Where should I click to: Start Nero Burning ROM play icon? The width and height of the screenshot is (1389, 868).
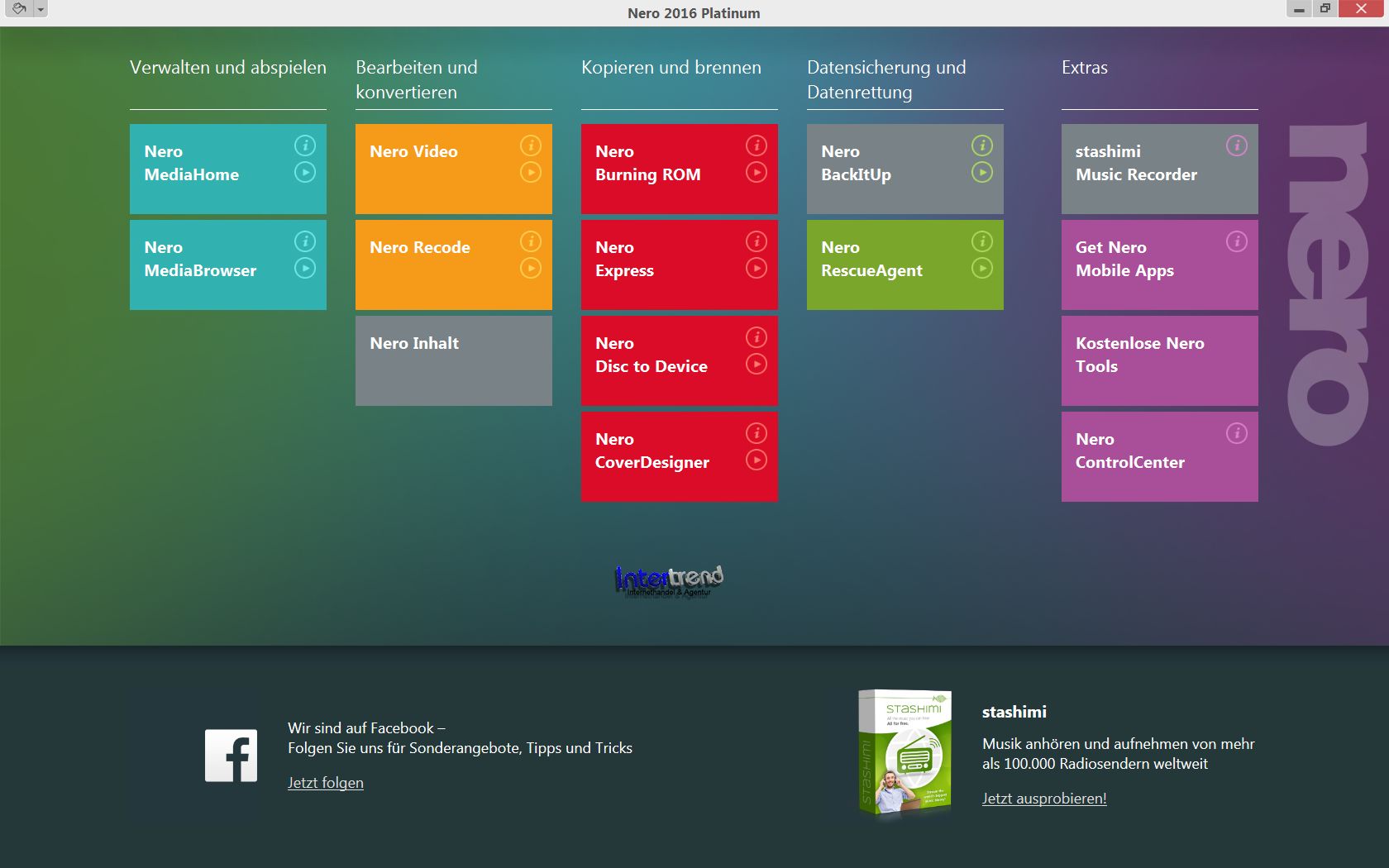pos(757,172)
